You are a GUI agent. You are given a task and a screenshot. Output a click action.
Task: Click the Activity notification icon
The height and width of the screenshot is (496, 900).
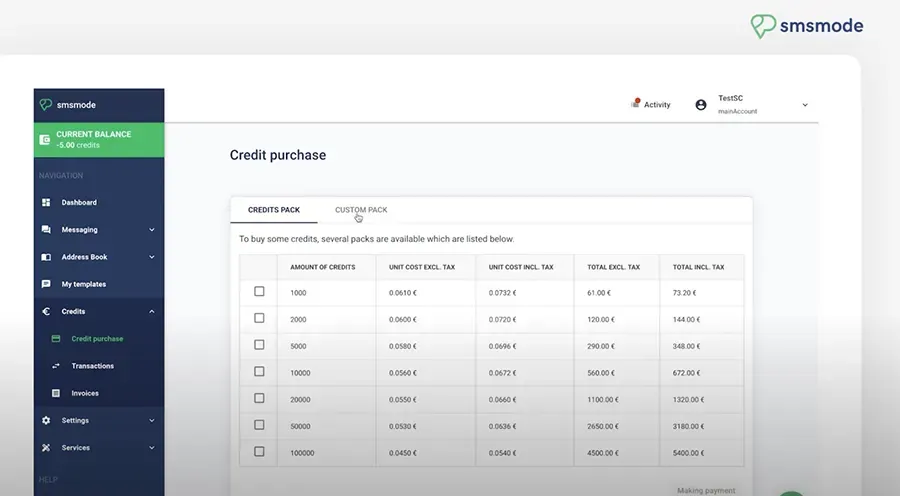point(635,103)
